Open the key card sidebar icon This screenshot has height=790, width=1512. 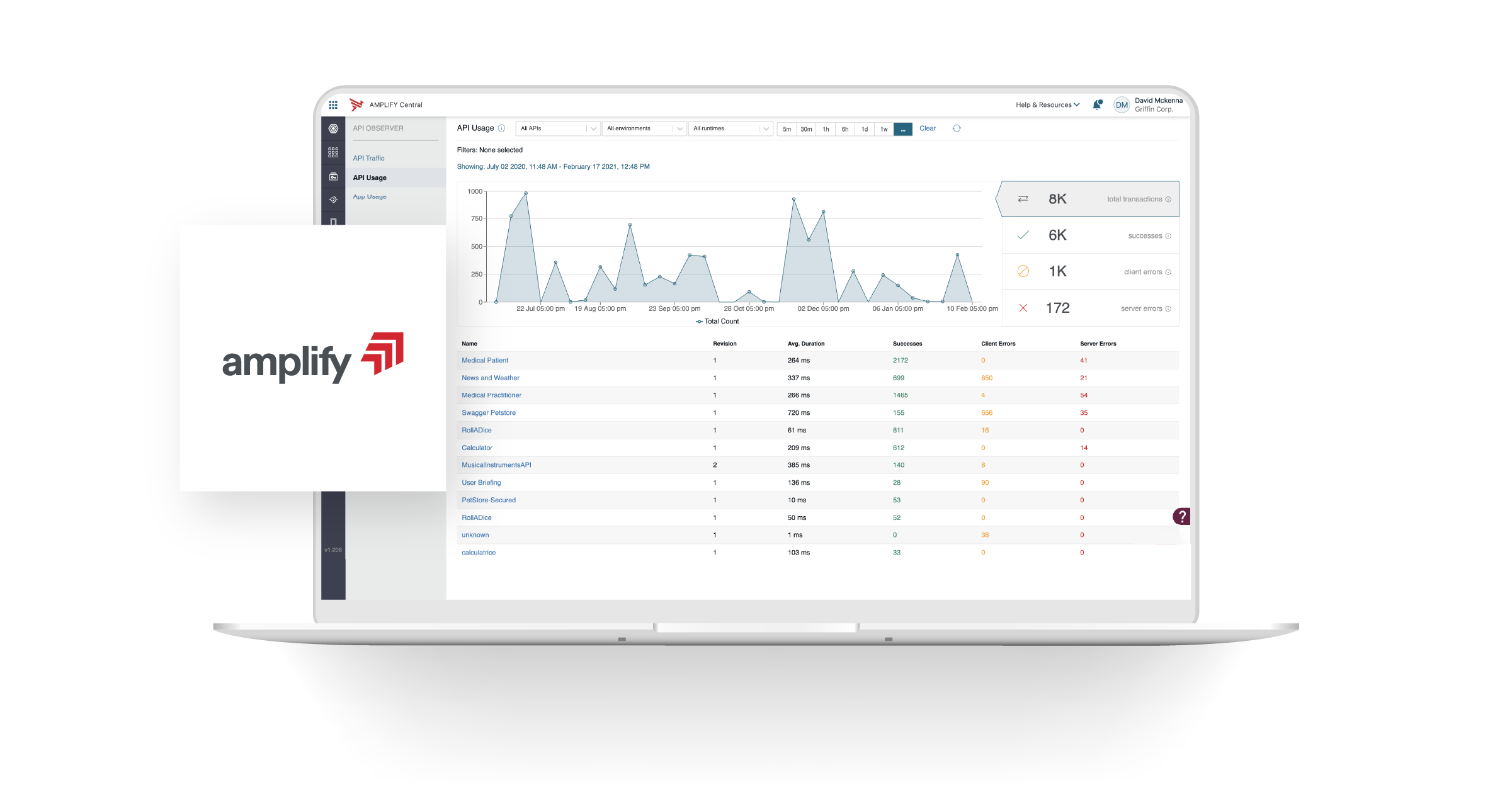click(x=333, y=177)
